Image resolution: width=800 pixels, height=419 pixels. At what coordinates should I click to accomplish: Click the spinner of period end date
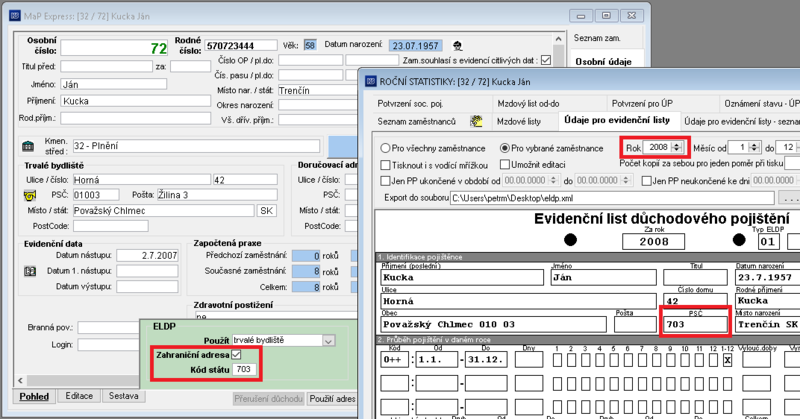(626, 180)
